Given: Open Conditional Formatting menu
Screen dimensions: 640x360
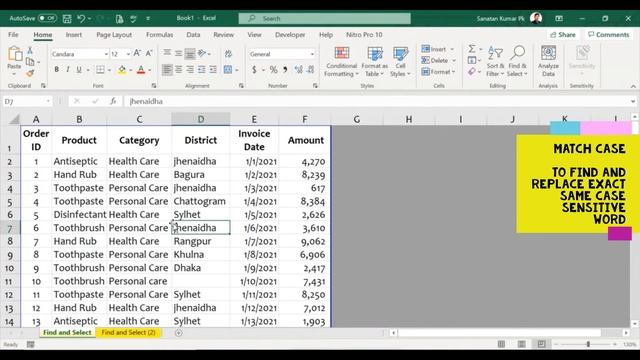Looking at the screenshot, I should (341, 62).
